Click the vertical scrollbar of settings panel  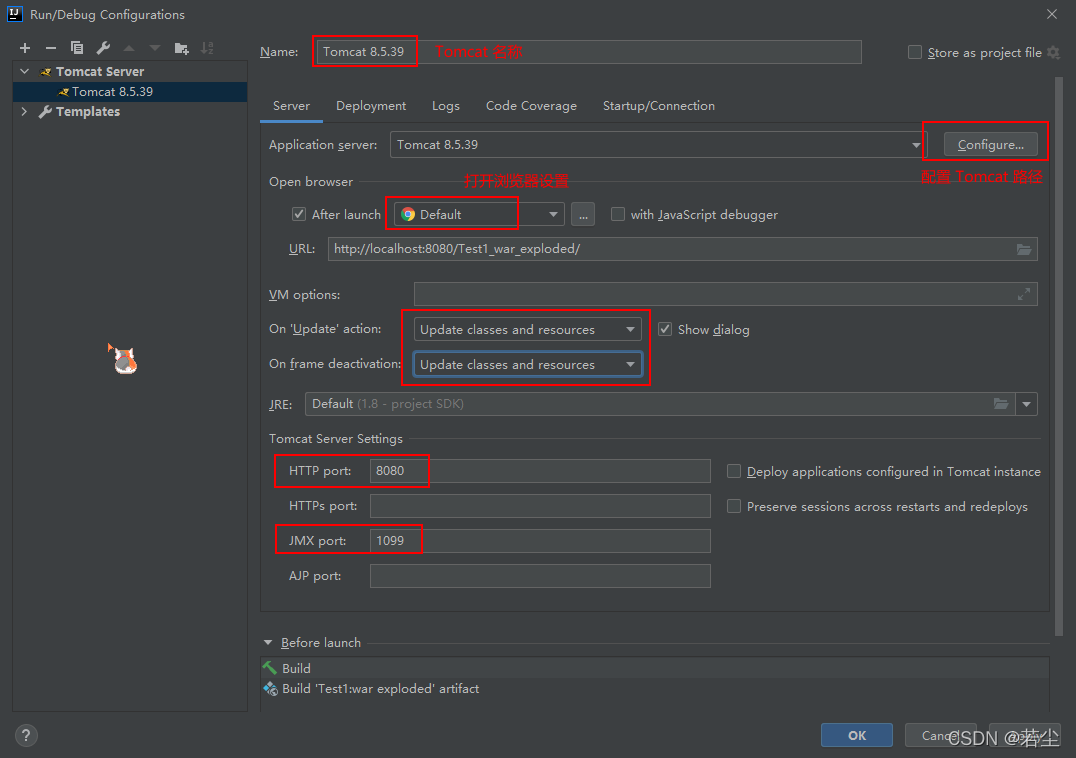pos(1058,357)
